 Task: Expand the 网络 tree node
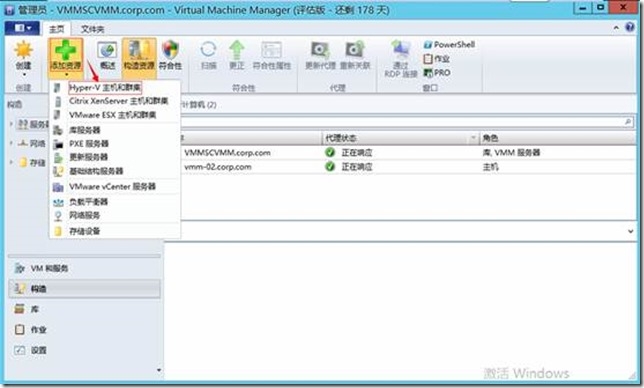[11, 143]
